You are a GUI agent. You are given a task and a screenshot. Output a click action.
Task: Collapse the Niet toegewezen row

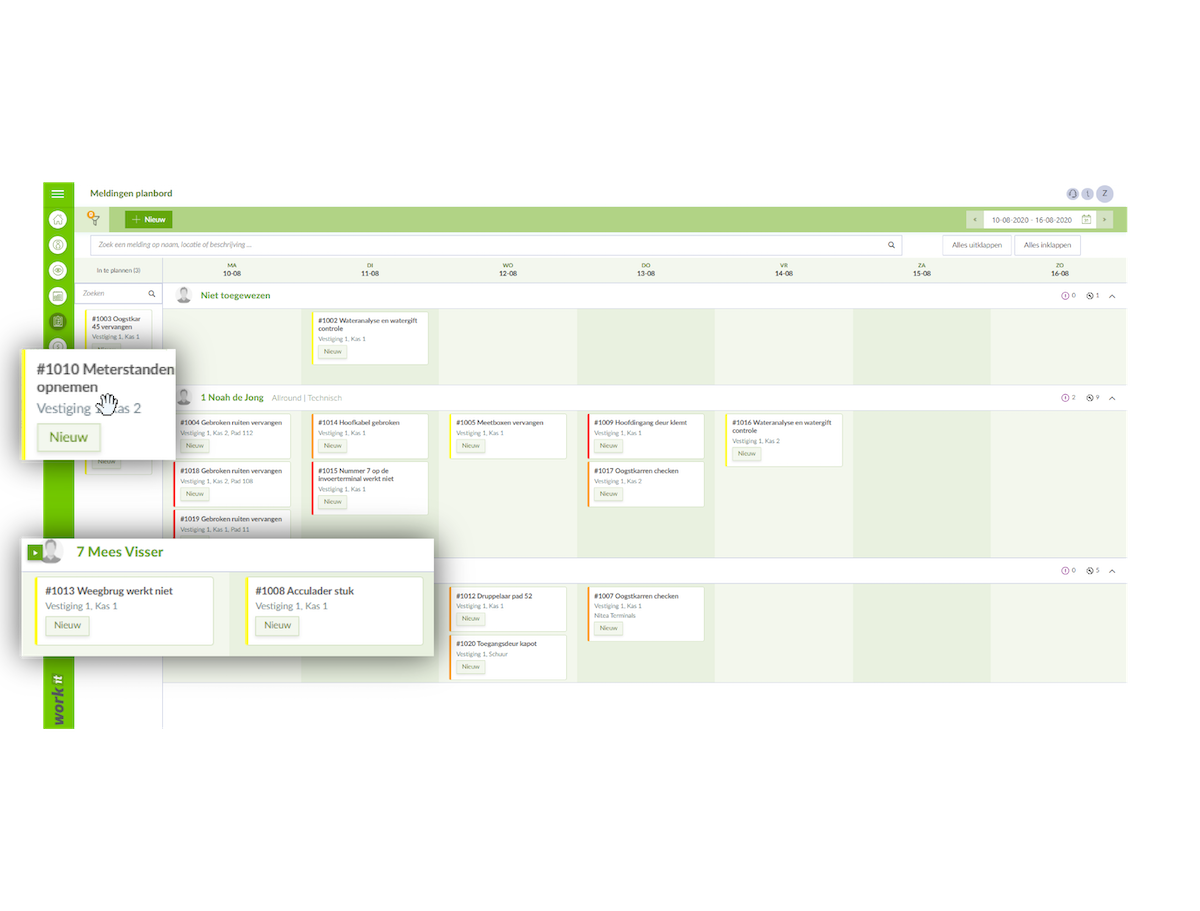pos(1112,296)
